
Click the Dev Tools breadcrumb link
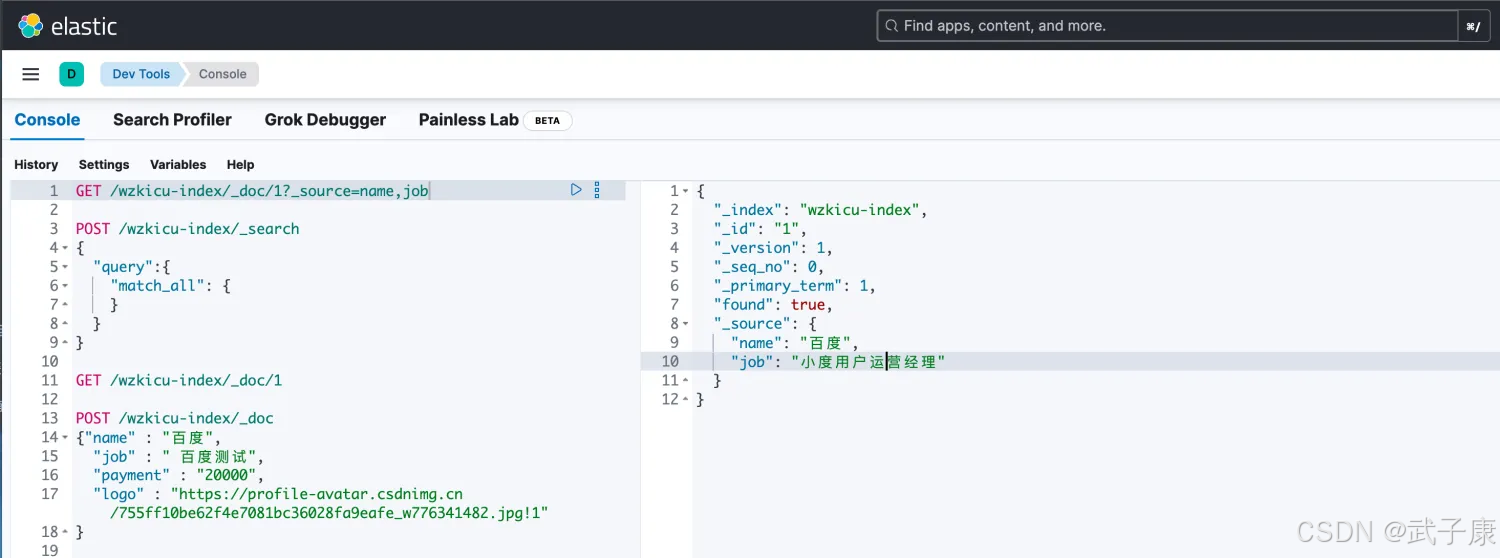coord(141,74)
